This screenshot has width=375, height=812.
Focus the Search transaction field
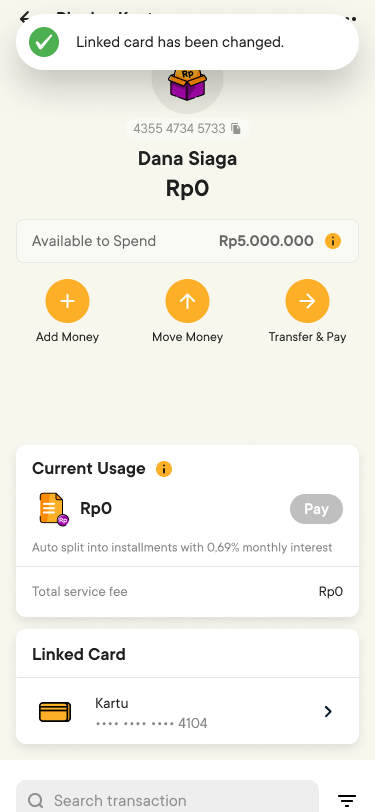click(167, 800)
